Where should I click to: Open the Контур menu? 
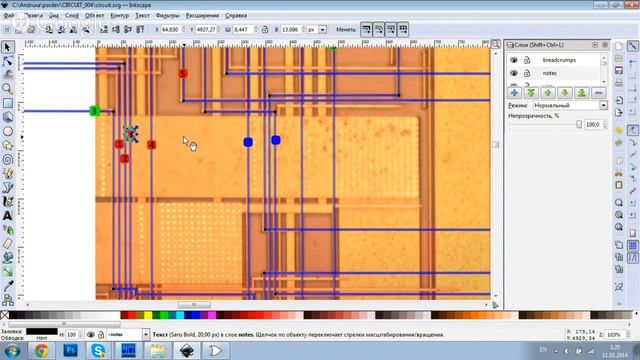[x=120, y=16]
